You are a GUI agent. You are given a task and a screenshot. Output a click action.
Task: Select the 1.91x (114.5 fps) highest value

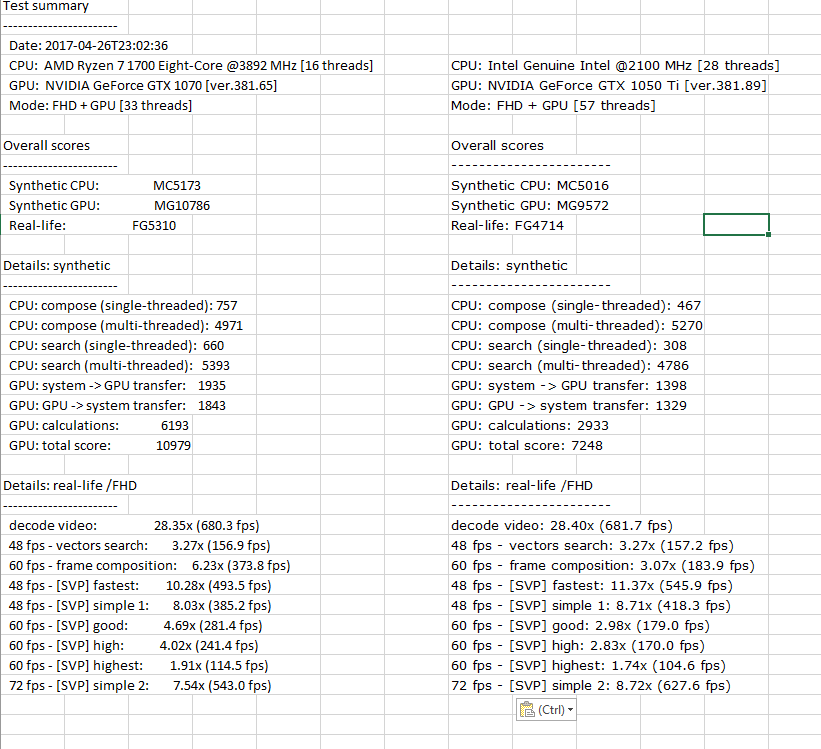(x=219, y=666)
